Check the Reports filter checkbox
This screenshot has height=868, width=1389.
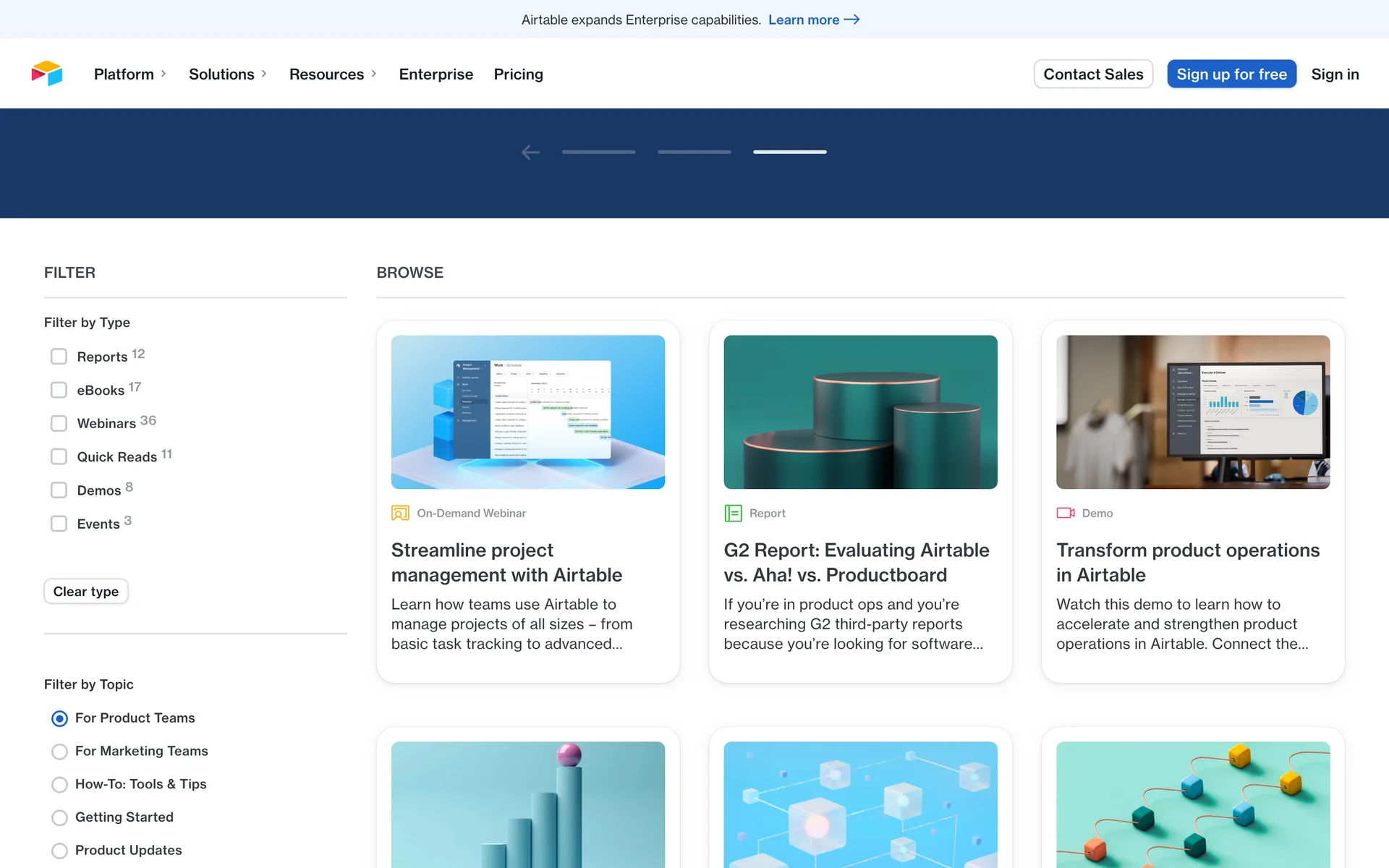59,357
